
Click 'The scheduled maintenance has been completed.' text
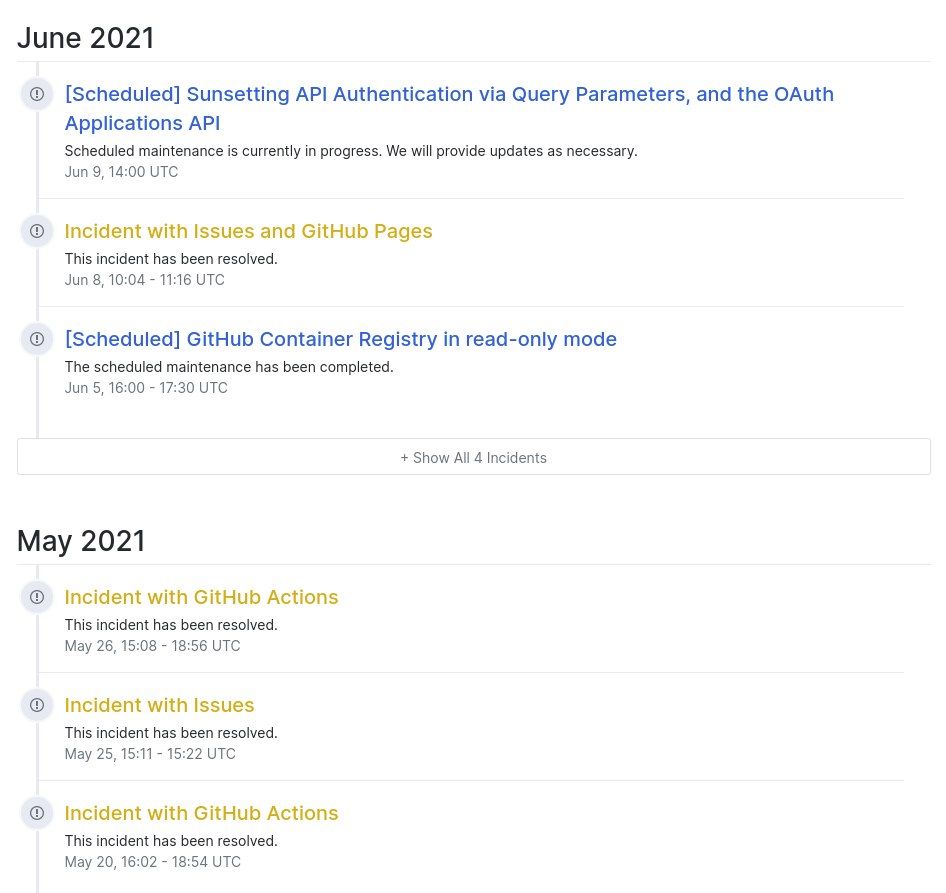[x=229, y=367]
